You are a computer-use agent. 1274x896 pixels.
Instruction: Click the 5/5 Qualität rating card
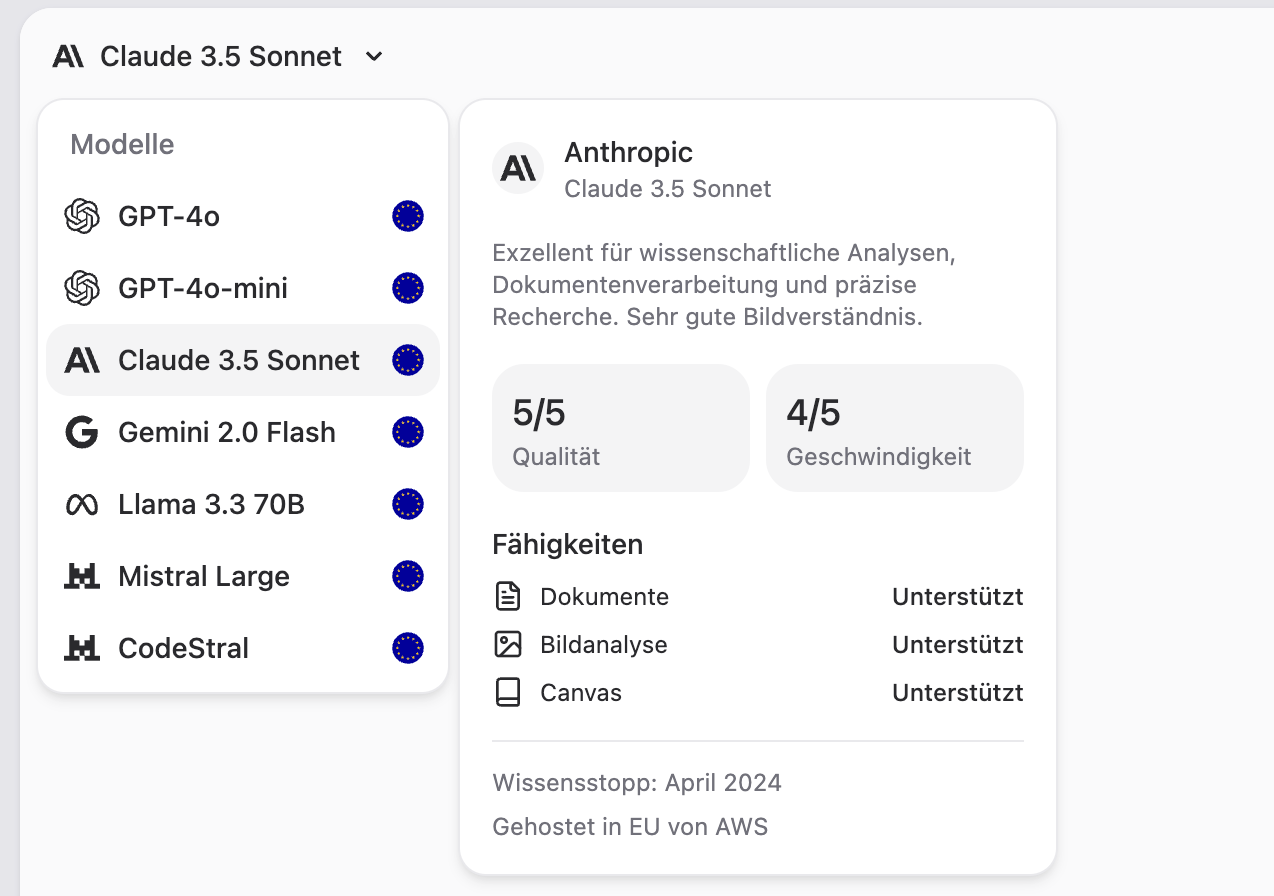click(x=620, y=428)
